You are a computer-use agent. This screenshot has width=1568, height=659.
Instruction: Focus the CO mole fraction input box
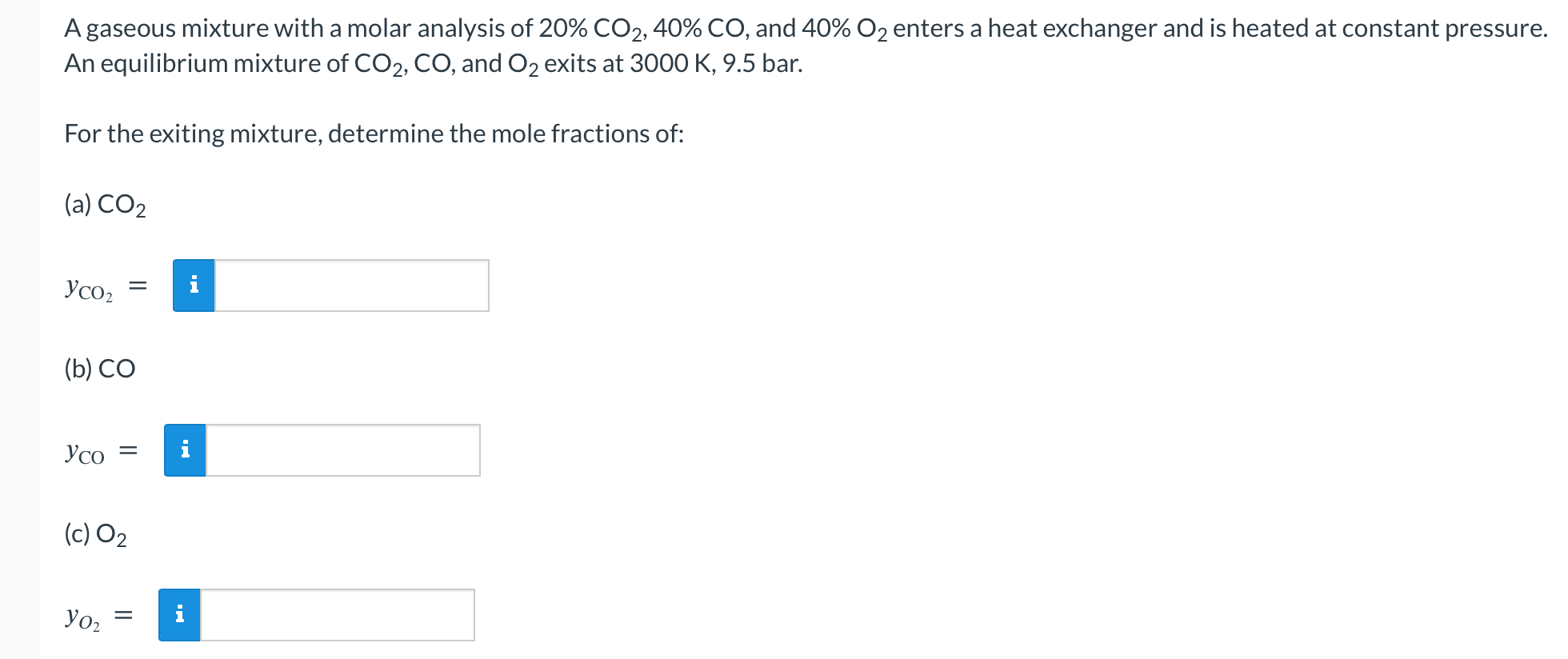coord(342,450)
